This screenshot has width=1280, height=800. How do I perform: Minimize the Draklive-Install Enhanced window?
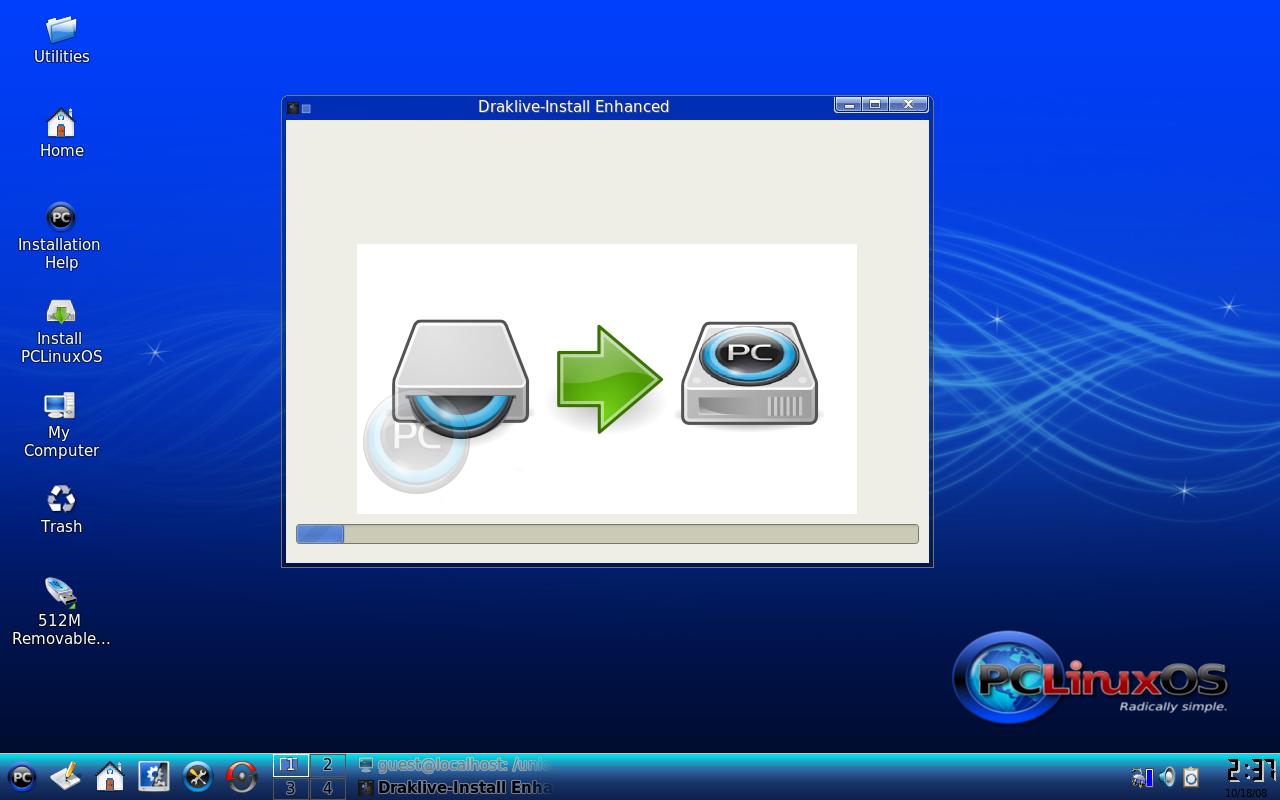coord(848,105)
